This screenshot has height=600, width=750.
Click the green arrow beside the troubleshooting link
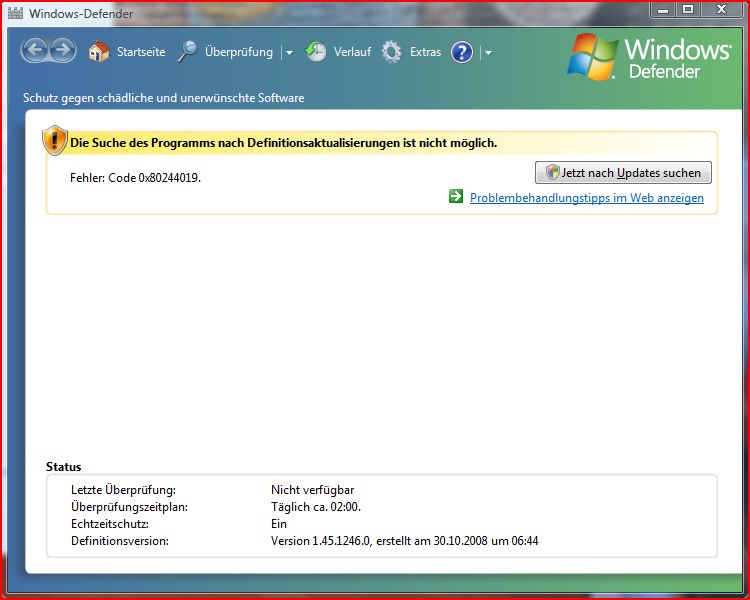coord(456,196)
